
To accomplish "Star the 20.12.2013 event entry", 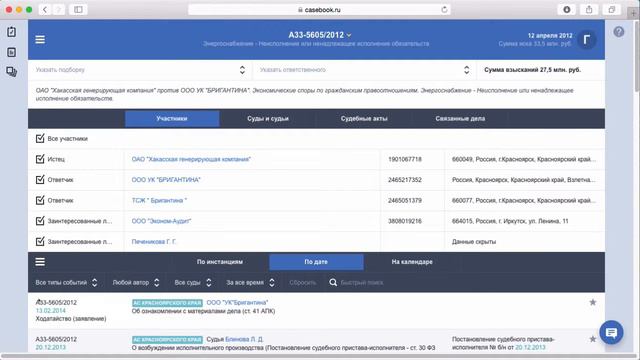I will (x=593, y=339).
